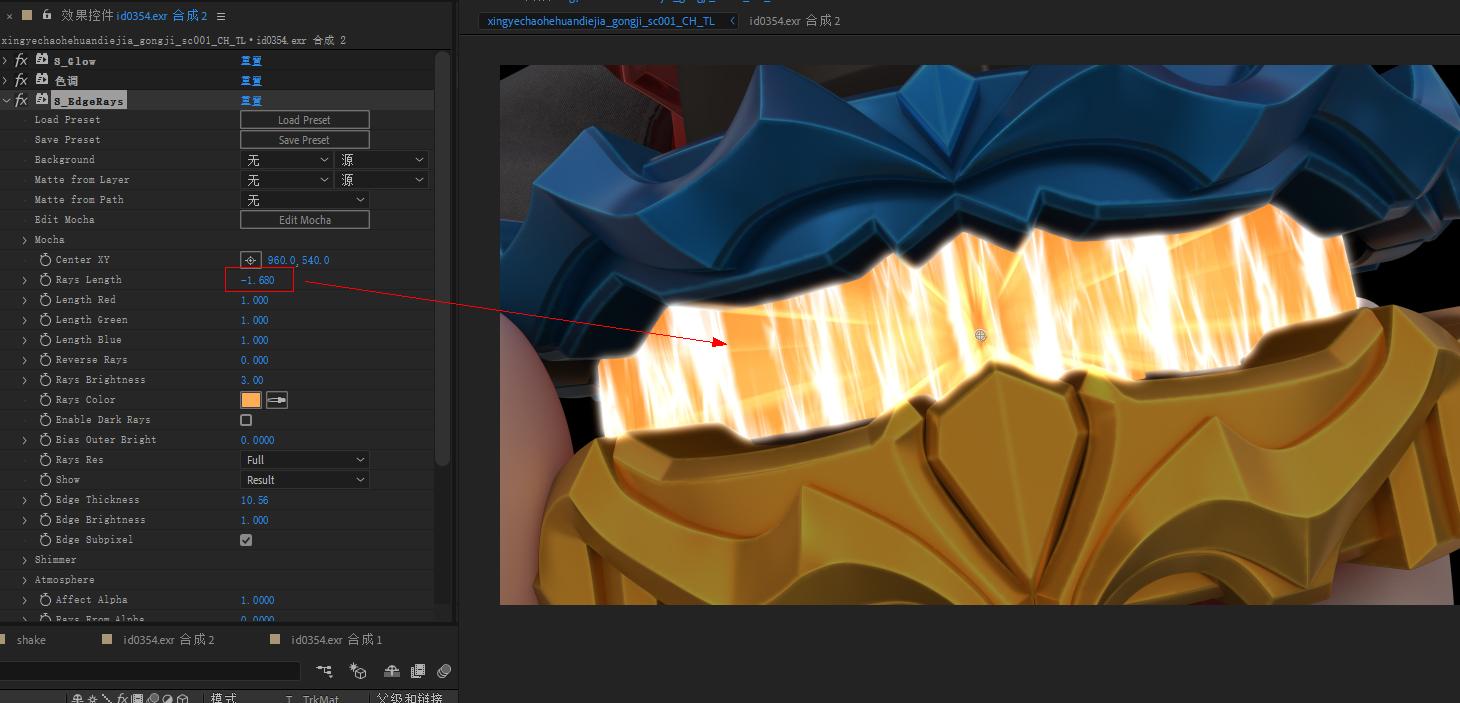1460x703 pixels.
Task: Expand the S_Glow effect group
Action: coord(5,61)
